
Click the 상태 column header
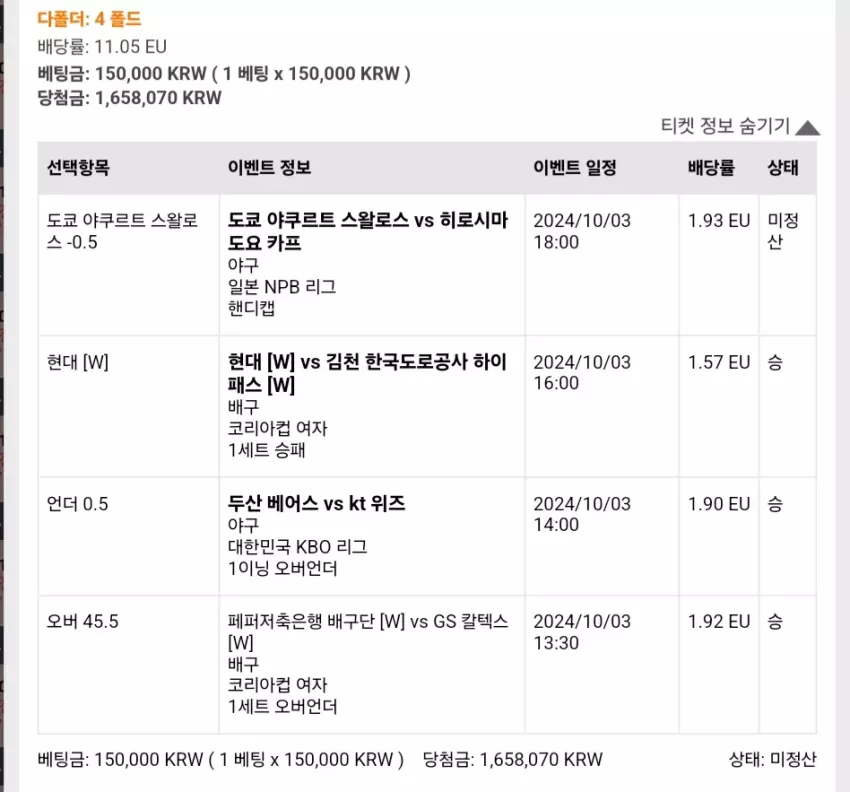tap(783, 168)
